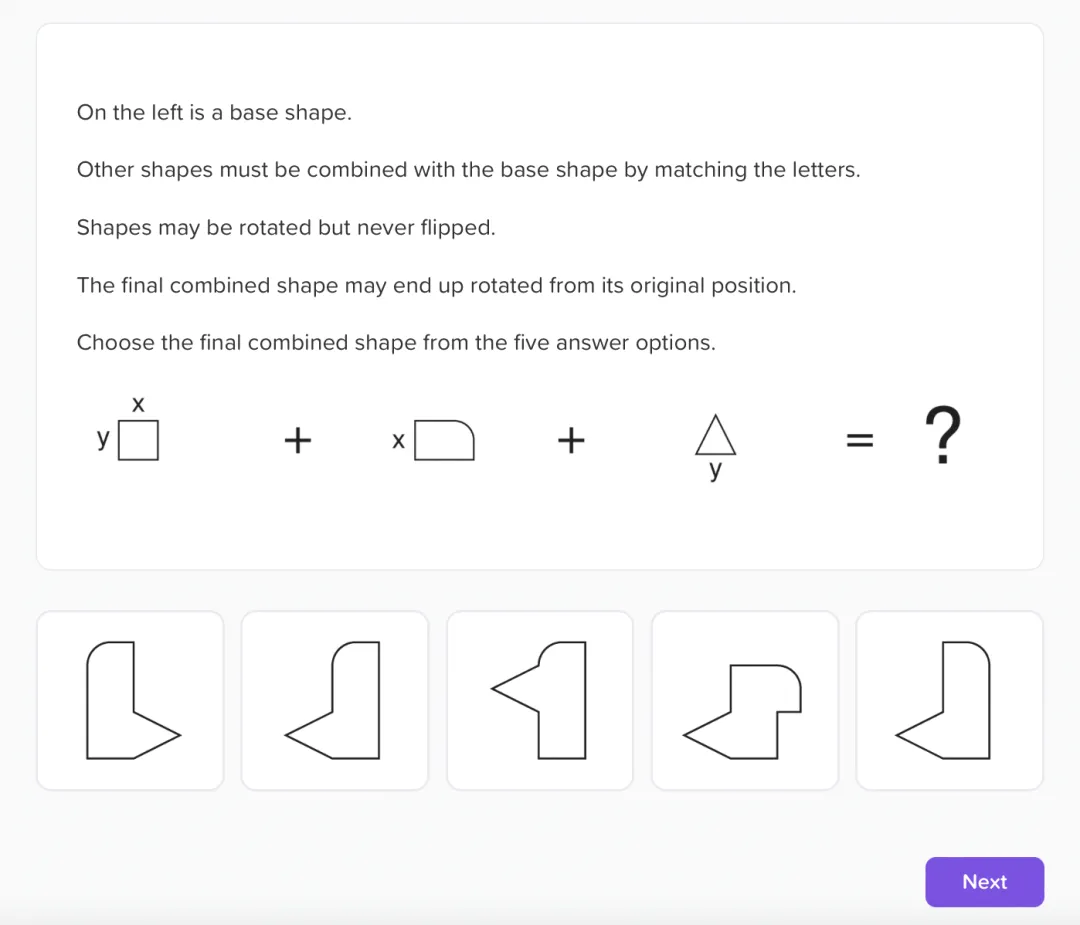This screenshot has width=1080, height=925.
Task: Pick the answer with triangle at upper left
Action: point(540,700)
